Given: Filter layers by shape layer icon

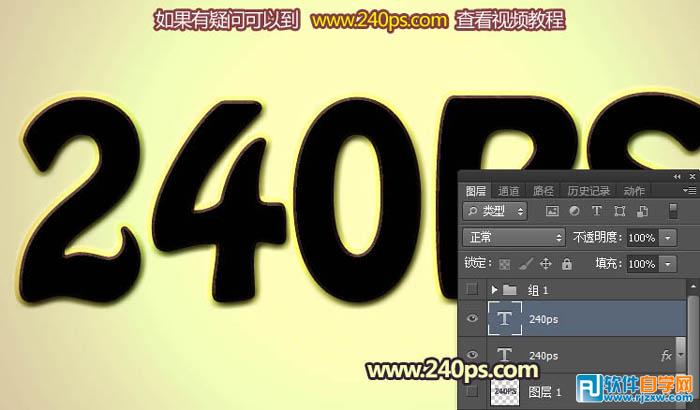Looking at the screenshot, I should (619, 211).
